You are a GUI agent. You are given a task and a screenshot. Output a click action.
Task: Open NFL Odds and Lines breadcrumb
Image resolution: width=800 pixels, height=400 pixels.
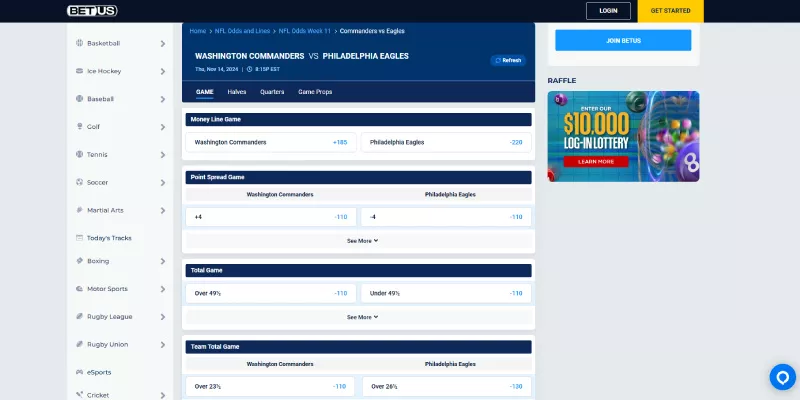pos(242,31)
